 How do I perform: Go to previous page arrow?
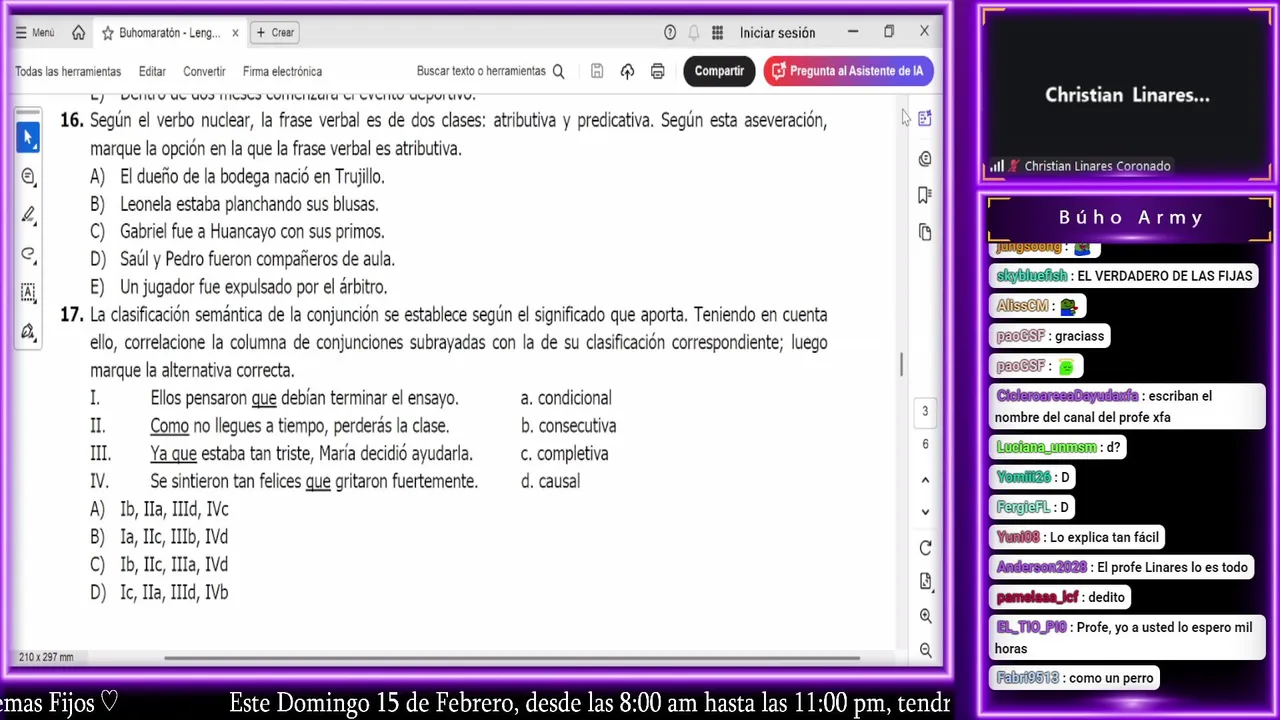click(925, 480)
